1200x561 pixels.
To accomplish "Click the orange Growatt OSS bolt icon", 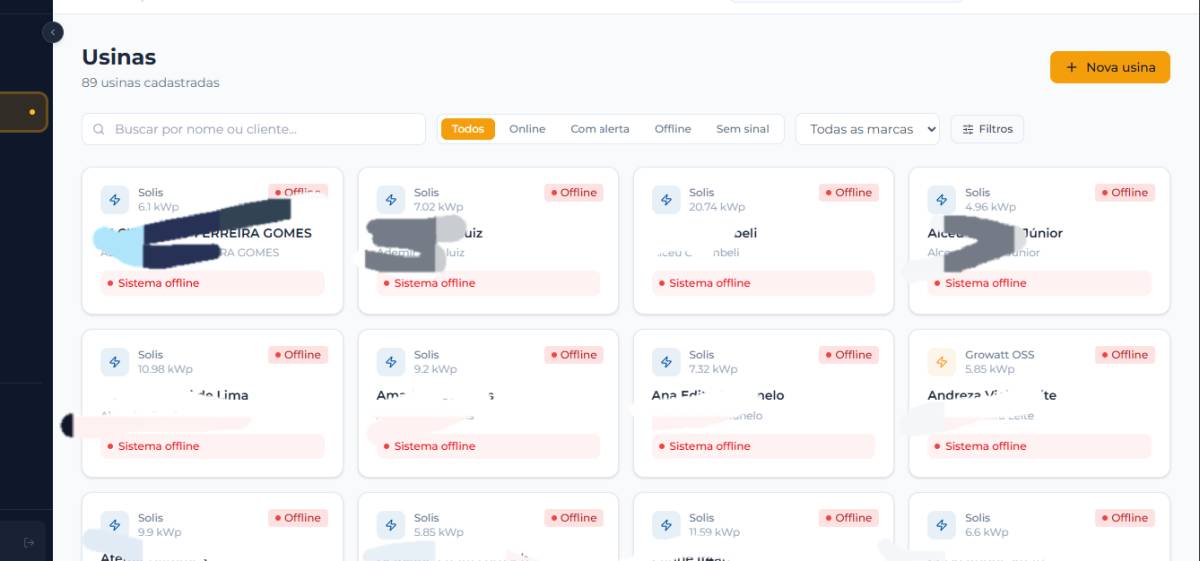I will coord(942,361).
